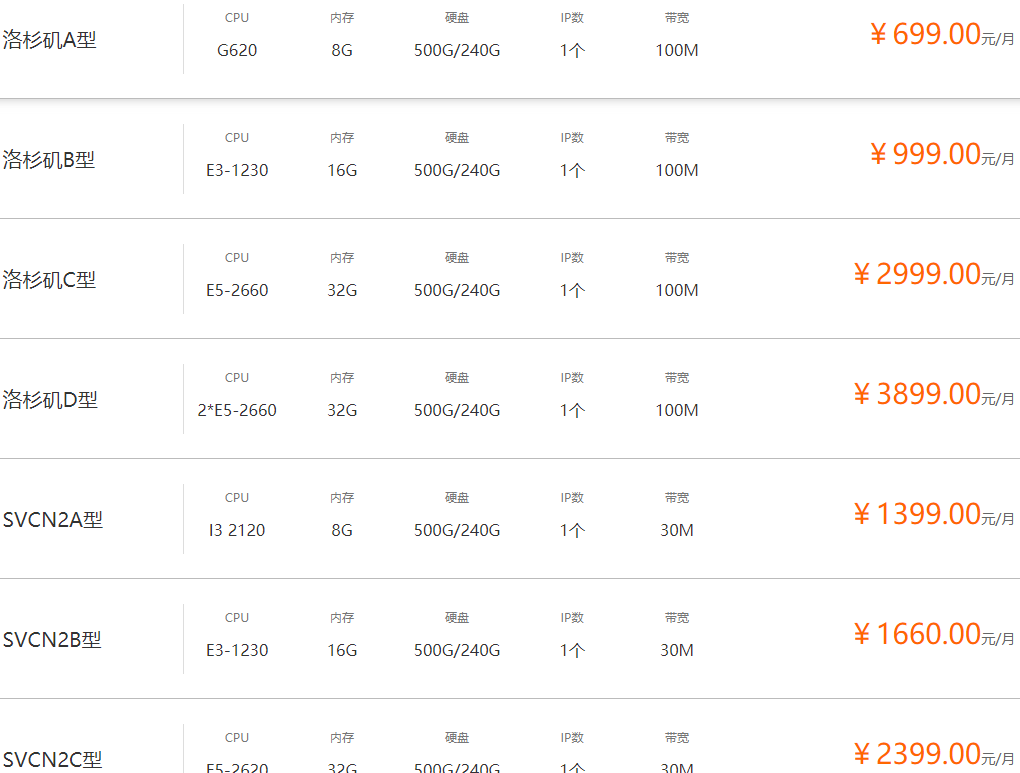The height and width of the screenshot is (773, 1020).
Task: Click the I3 2120 CPU value
Action: click(237, 530)
